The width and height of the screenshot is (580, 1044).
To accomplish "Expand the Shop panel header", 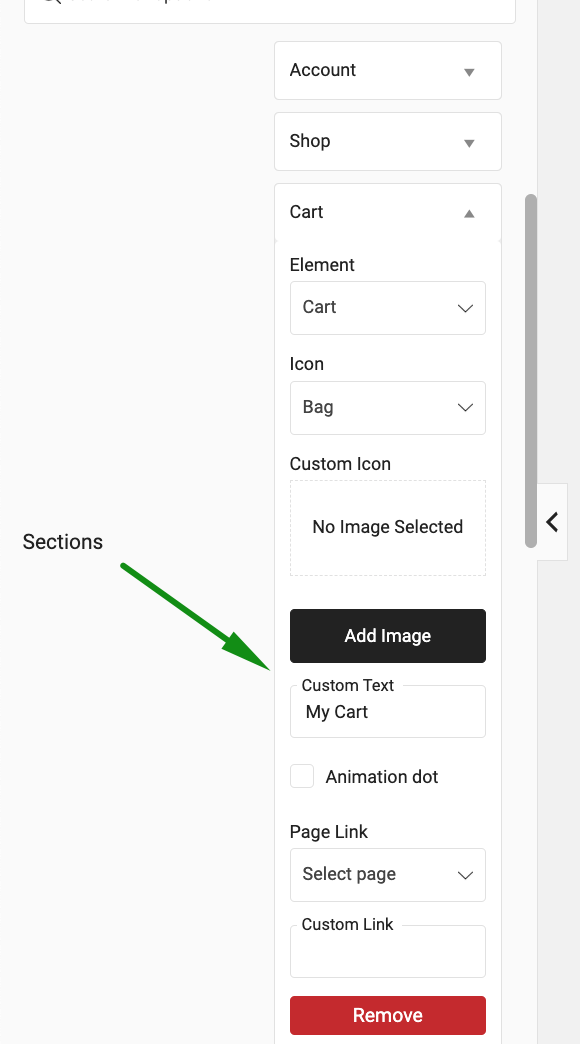I will (388, 141).
